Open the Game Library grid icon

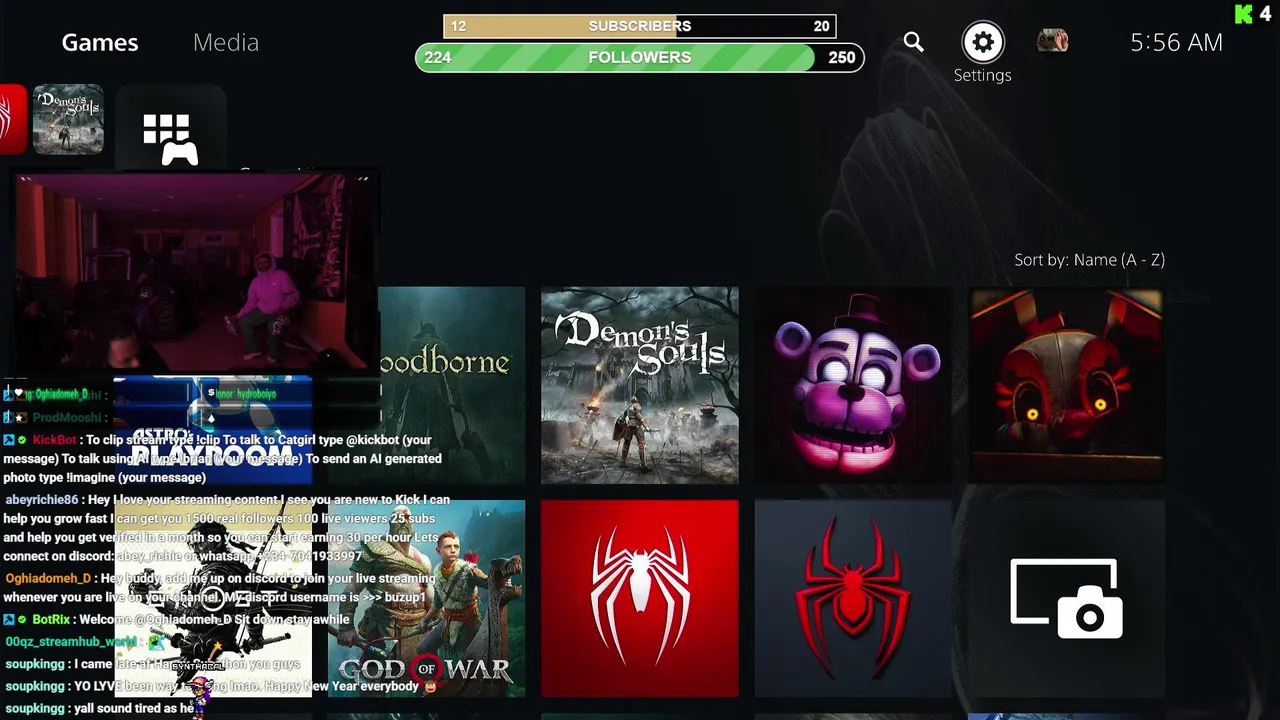pos(171,139)
